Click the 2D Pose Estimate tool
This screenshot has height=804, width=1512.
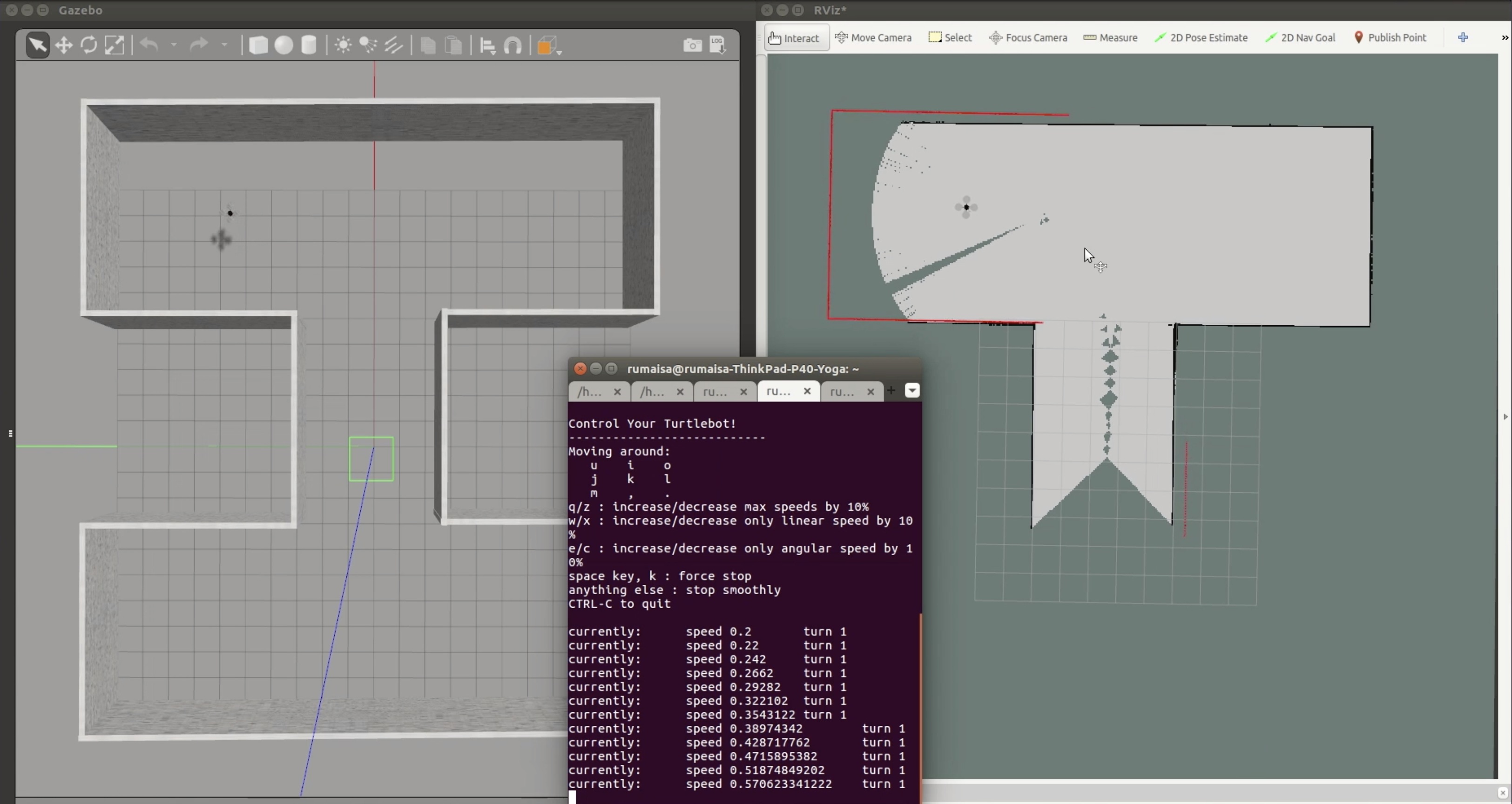coord(1201,37)
